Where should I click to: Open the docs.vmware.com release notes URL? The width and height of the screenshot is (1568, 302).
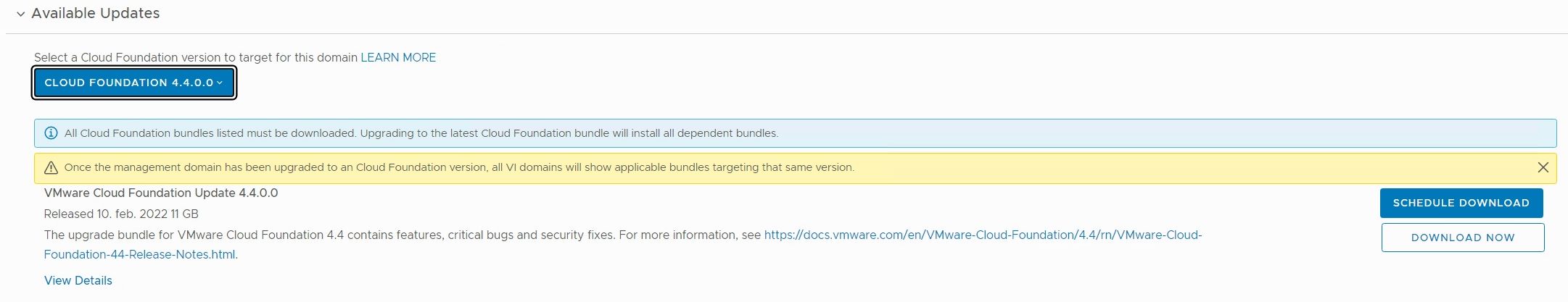[x=983, y=235]
